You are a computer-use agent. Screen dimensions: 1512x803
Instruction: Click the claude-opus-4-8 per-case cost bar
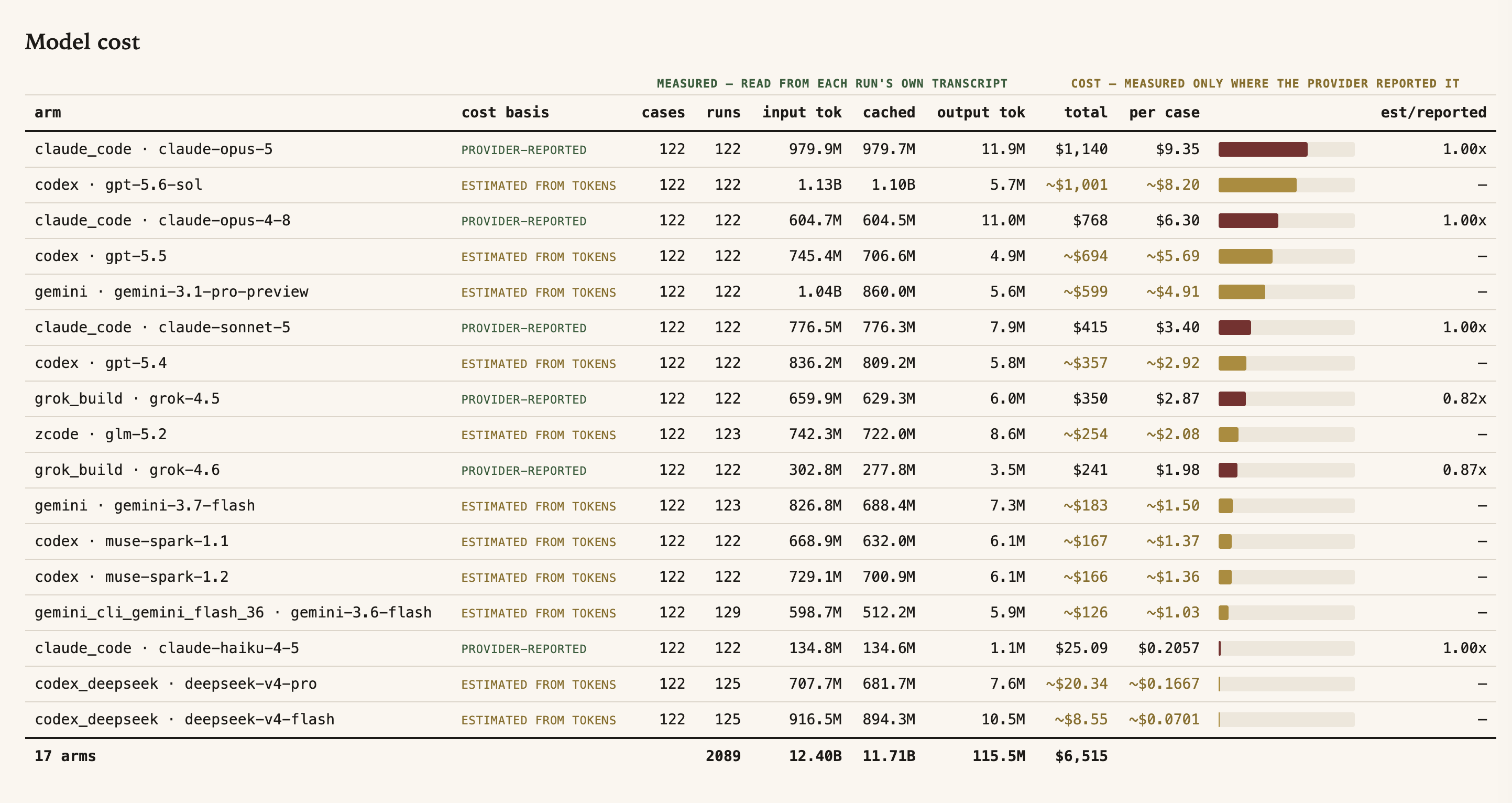click(x=1287, y=221)
